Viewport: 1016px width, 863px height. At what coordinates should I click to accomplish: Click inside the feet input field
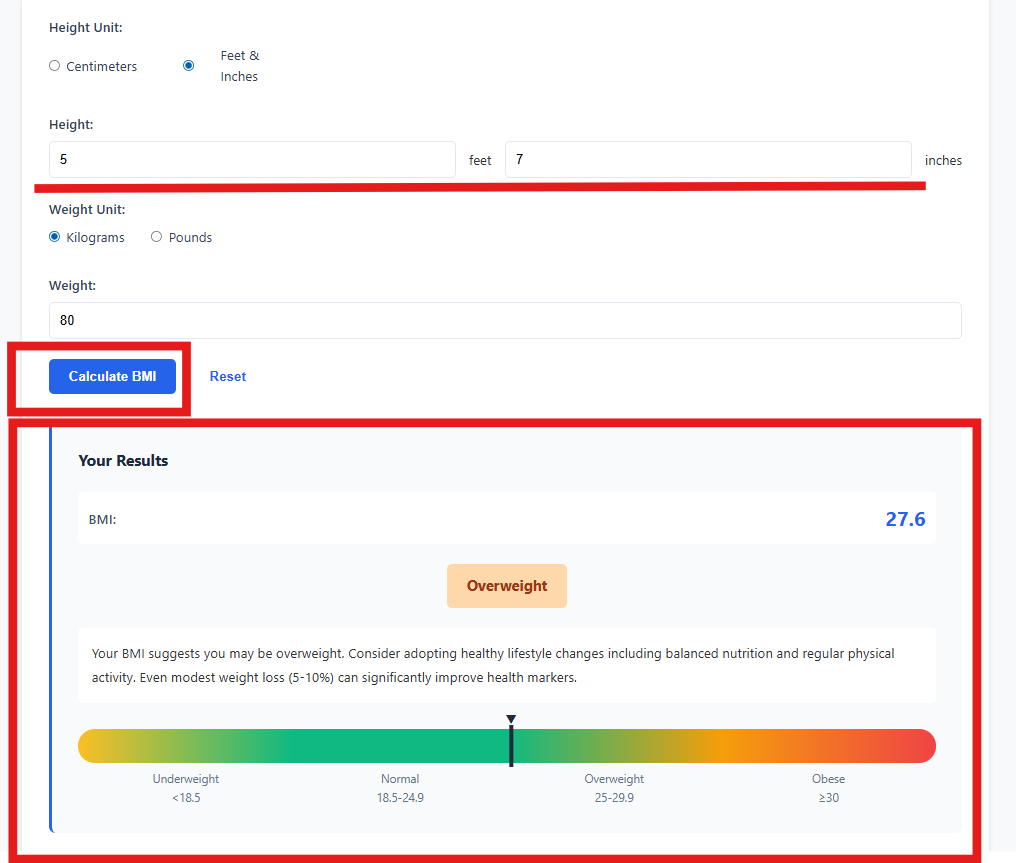coord(250,159)
